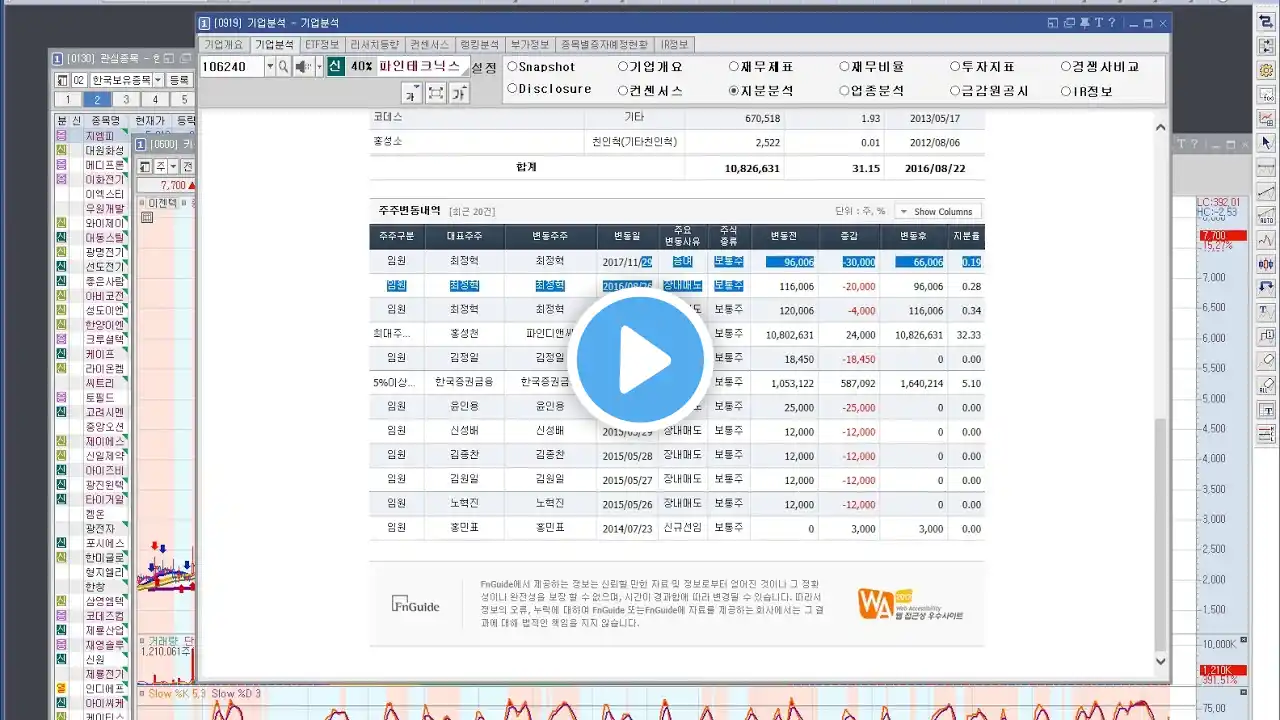The width and height of the screenshot is (1280, 720).
Task: Click 대원화성 in the 관심종목 list
Action: (x=105, y=150)
